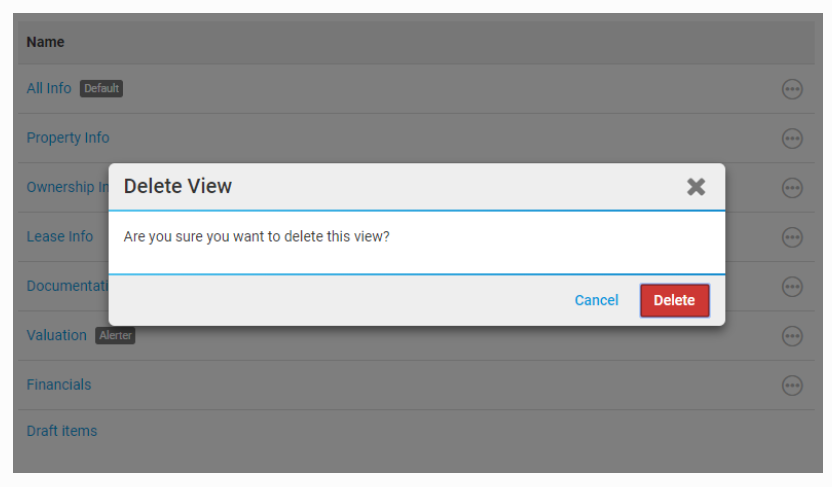Open the more options menu for All Info

(x=792, y=89)
